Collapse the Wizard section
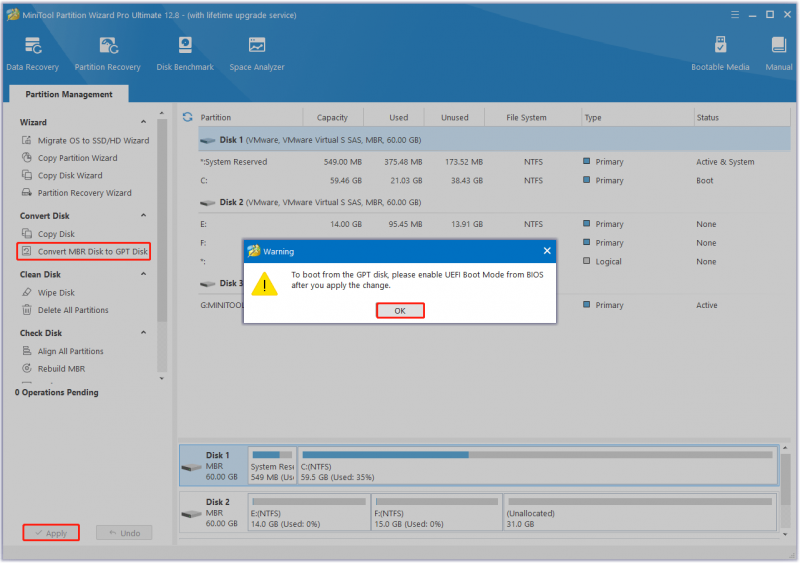The height and width of the screenshot is (563, 800). pyautogui.click(x=143, y=122)
